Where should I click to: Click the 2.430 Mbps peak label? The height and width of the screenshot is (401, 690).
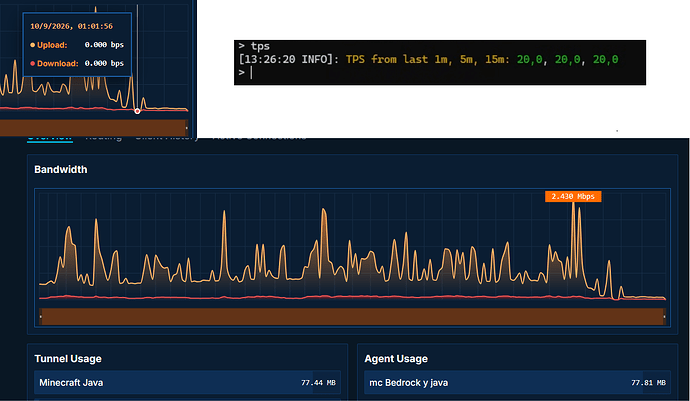(573, 196)
